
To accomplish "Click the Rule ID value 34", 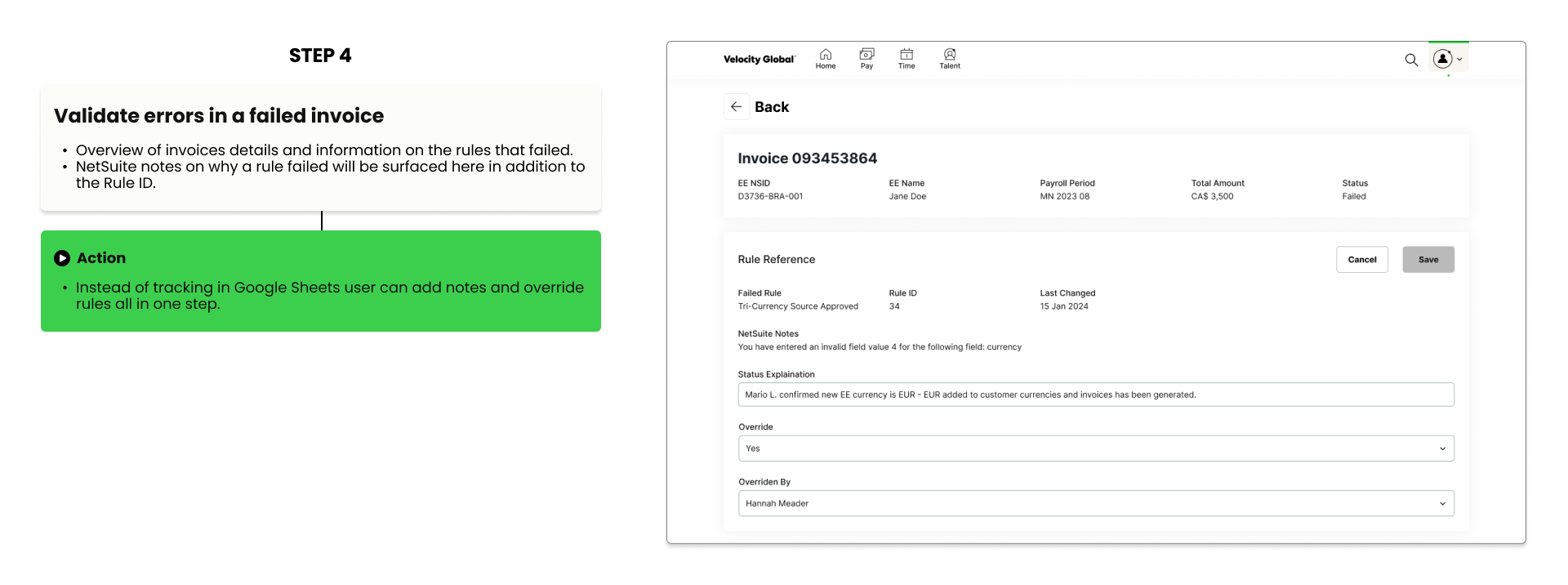I will (x=894, y=306).
